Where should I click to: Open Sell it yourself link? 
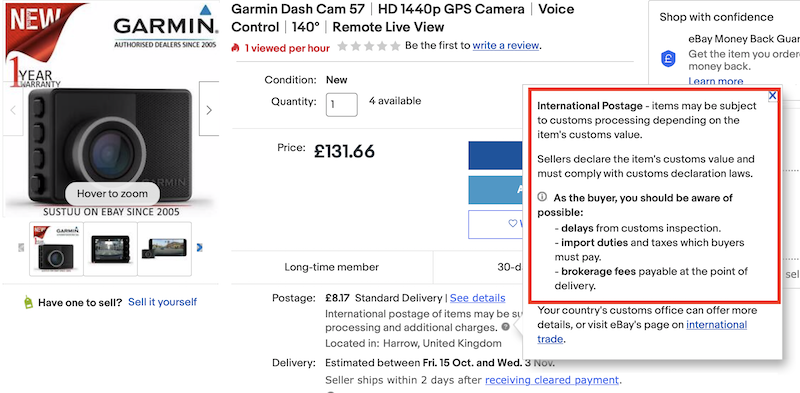click(x=162, y=302)
